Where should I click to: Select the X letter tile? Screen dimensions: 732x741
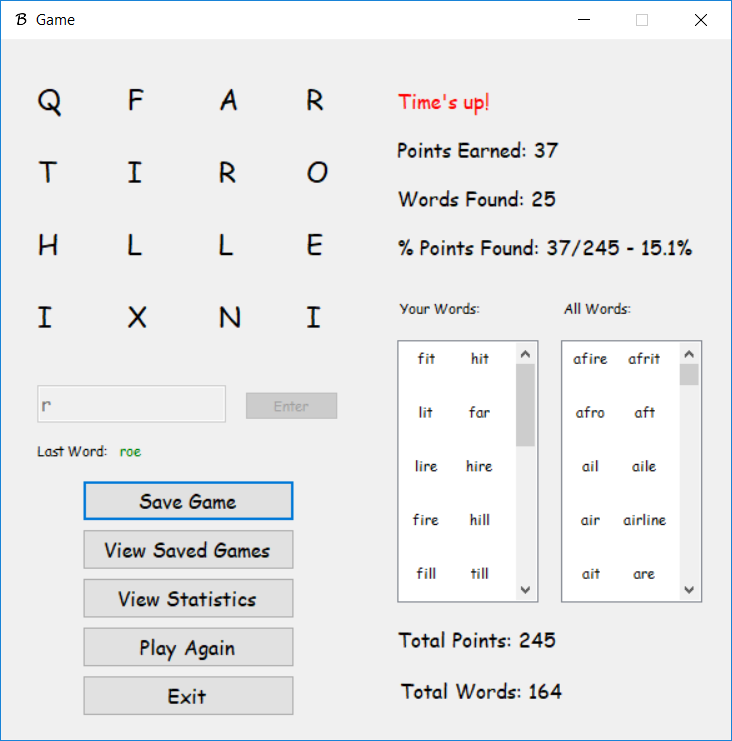click(137, 318)
